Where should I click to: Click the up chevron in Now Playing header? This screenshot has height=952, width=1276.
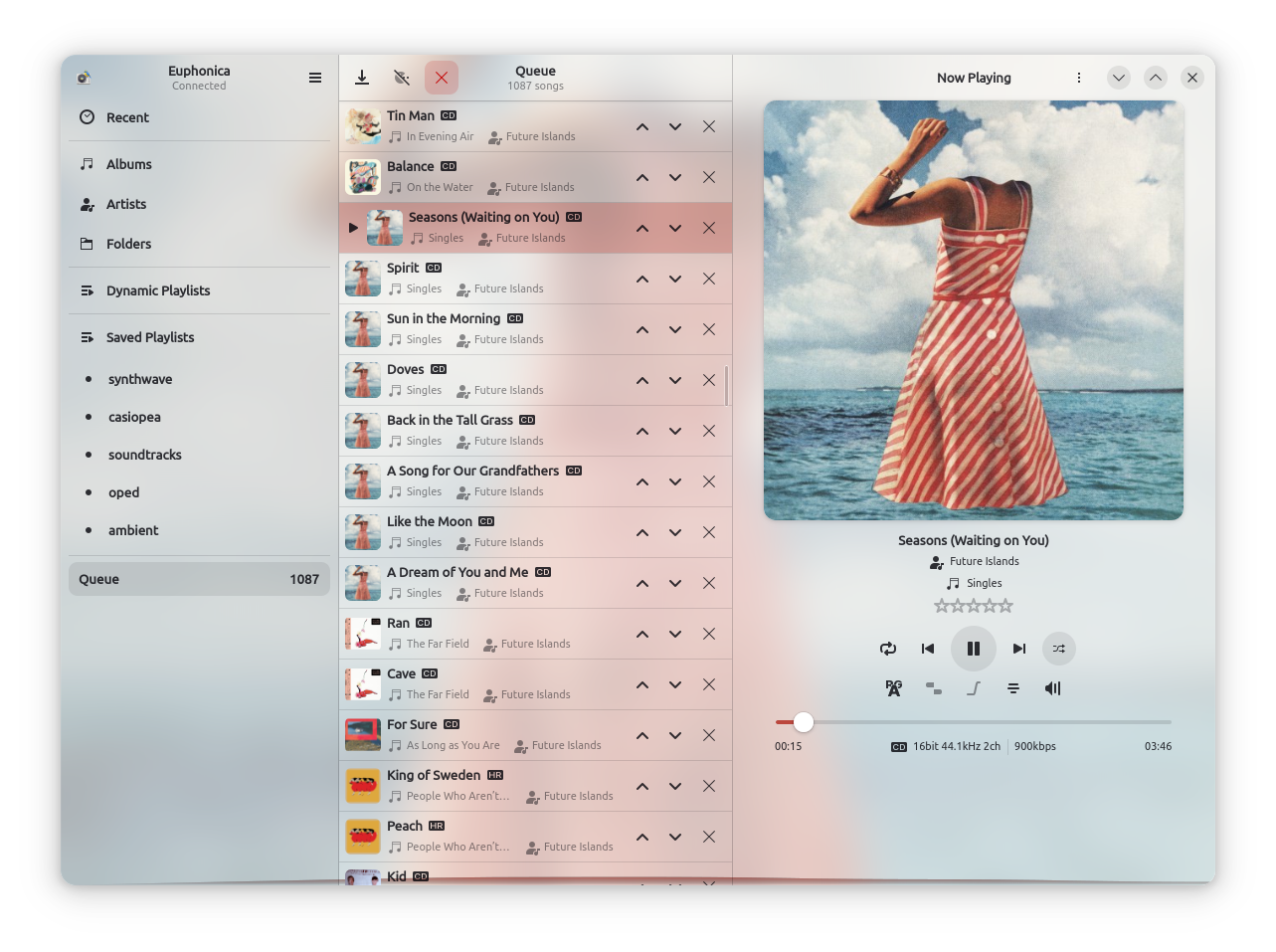click(1156, 78)
